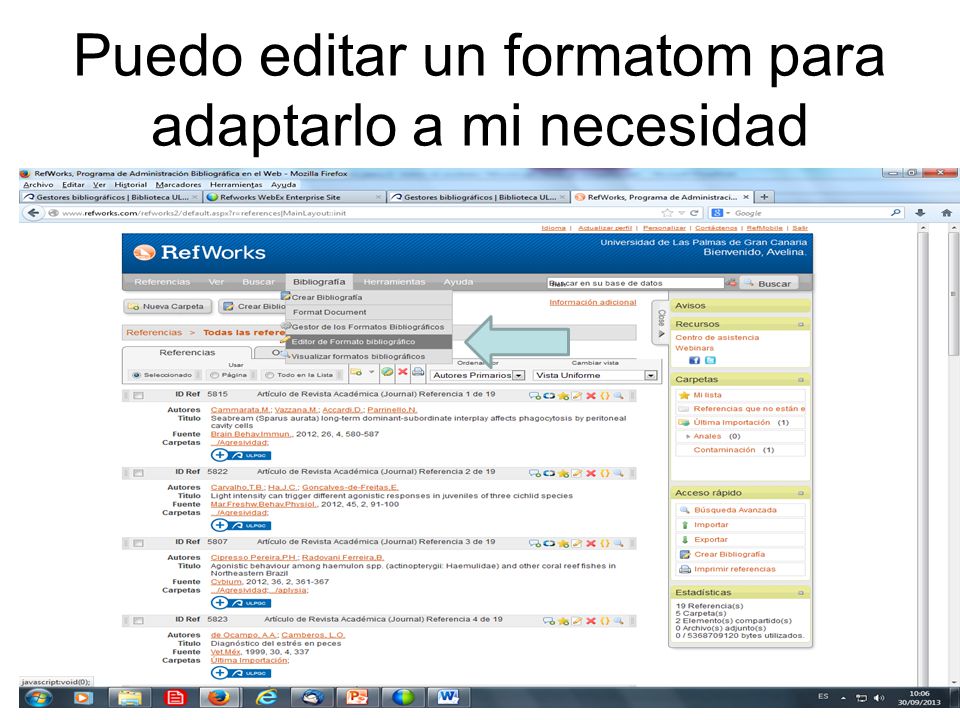Click author link 'Cammarata,M.'
Image resolution: width=960 pixels, height=720 pixels.
click(241, 410)
